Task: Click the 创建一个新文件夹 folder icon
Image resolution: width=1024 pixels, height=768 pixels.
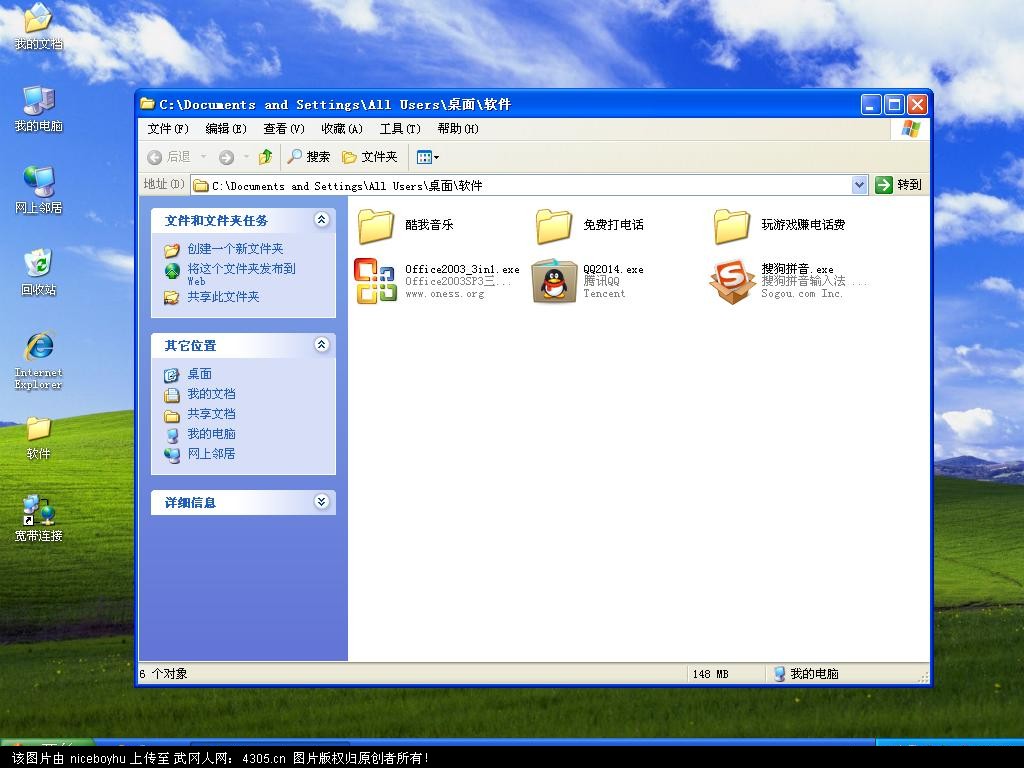Action: 172,249
